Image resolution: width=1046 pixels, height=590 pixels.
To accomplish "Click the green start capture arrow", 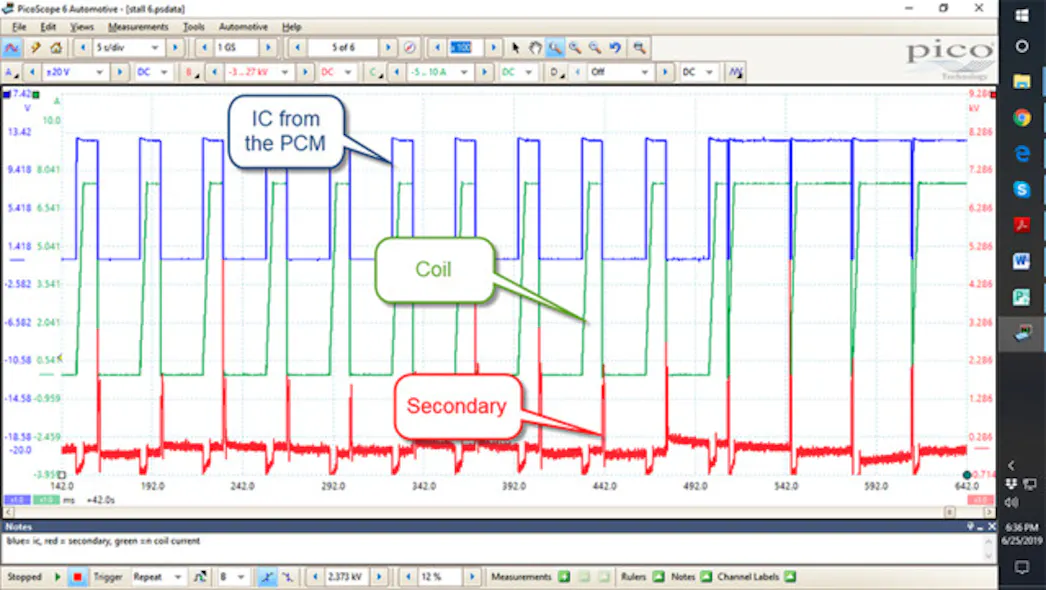I will (x=57, y=577).
